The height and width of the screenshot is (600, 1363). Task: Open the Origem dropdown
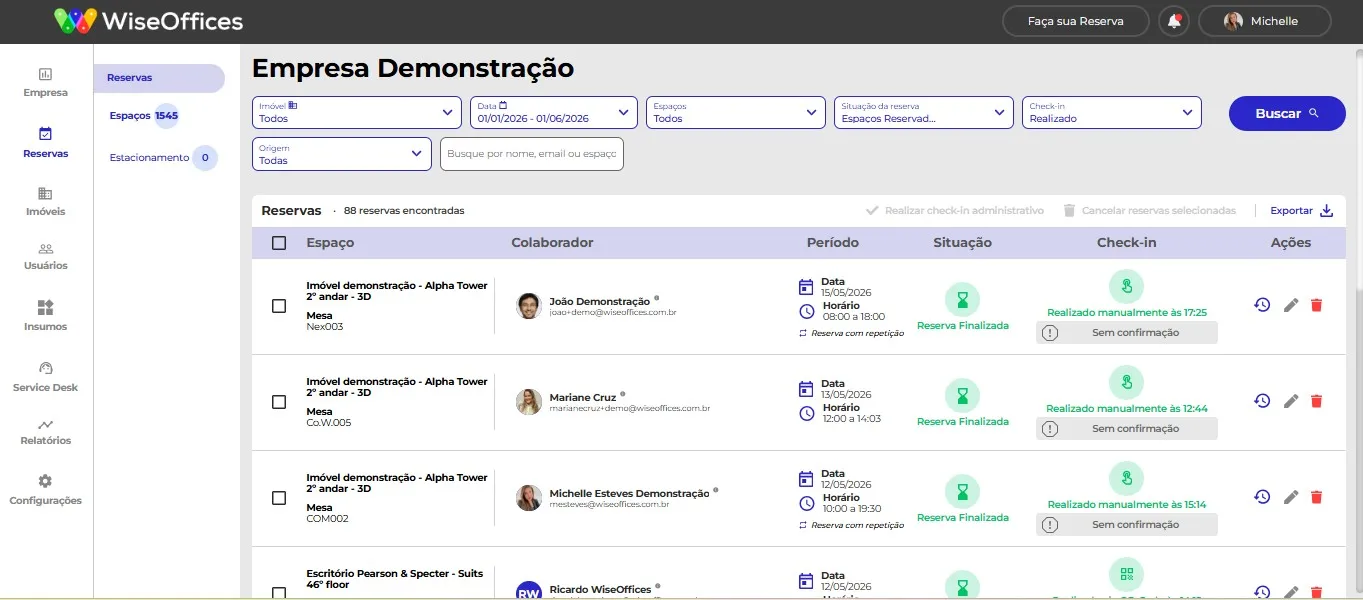(x=342, y=154)
